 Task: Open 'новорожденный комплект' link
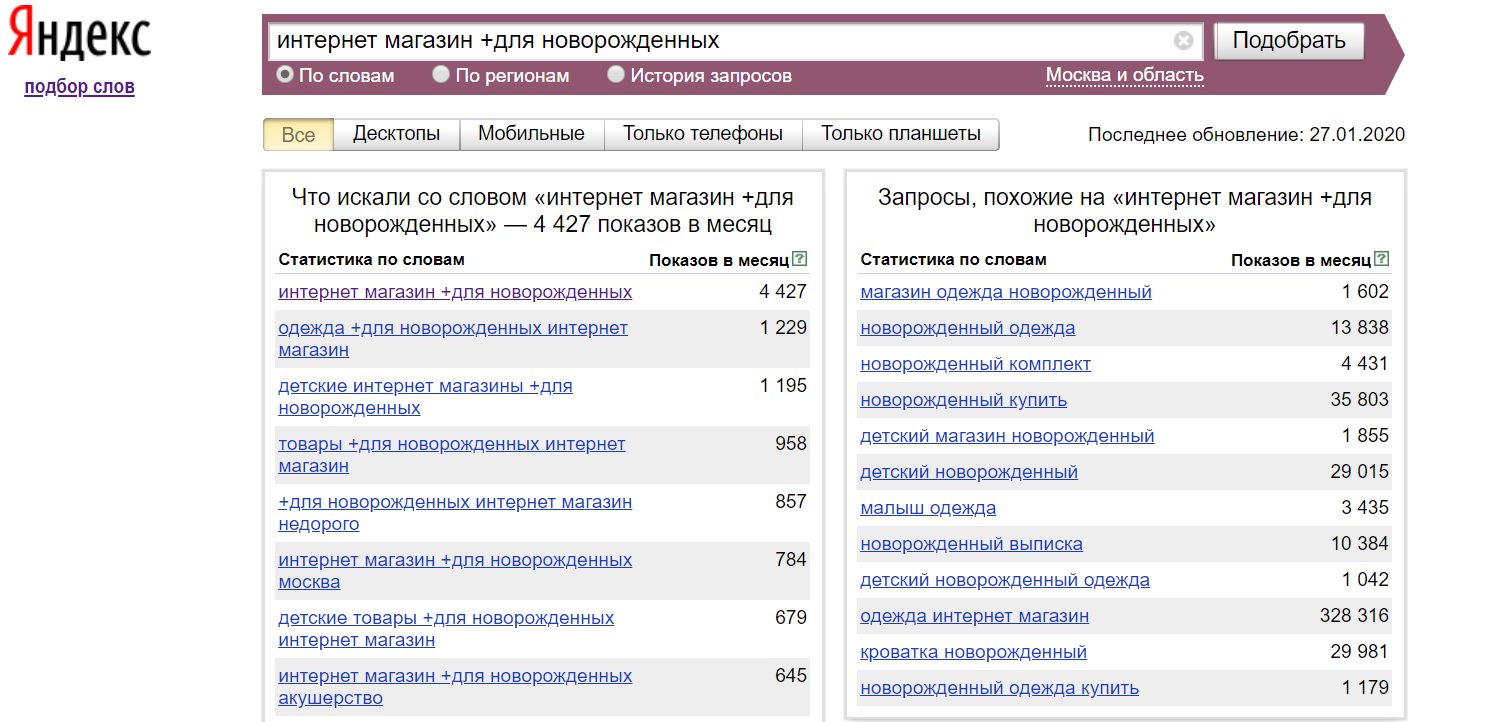click(975, 364)
